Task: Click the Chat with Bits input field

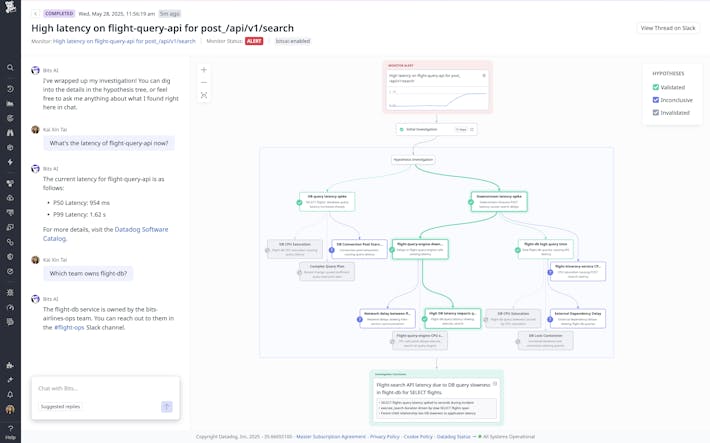Action: coord(100,388)
